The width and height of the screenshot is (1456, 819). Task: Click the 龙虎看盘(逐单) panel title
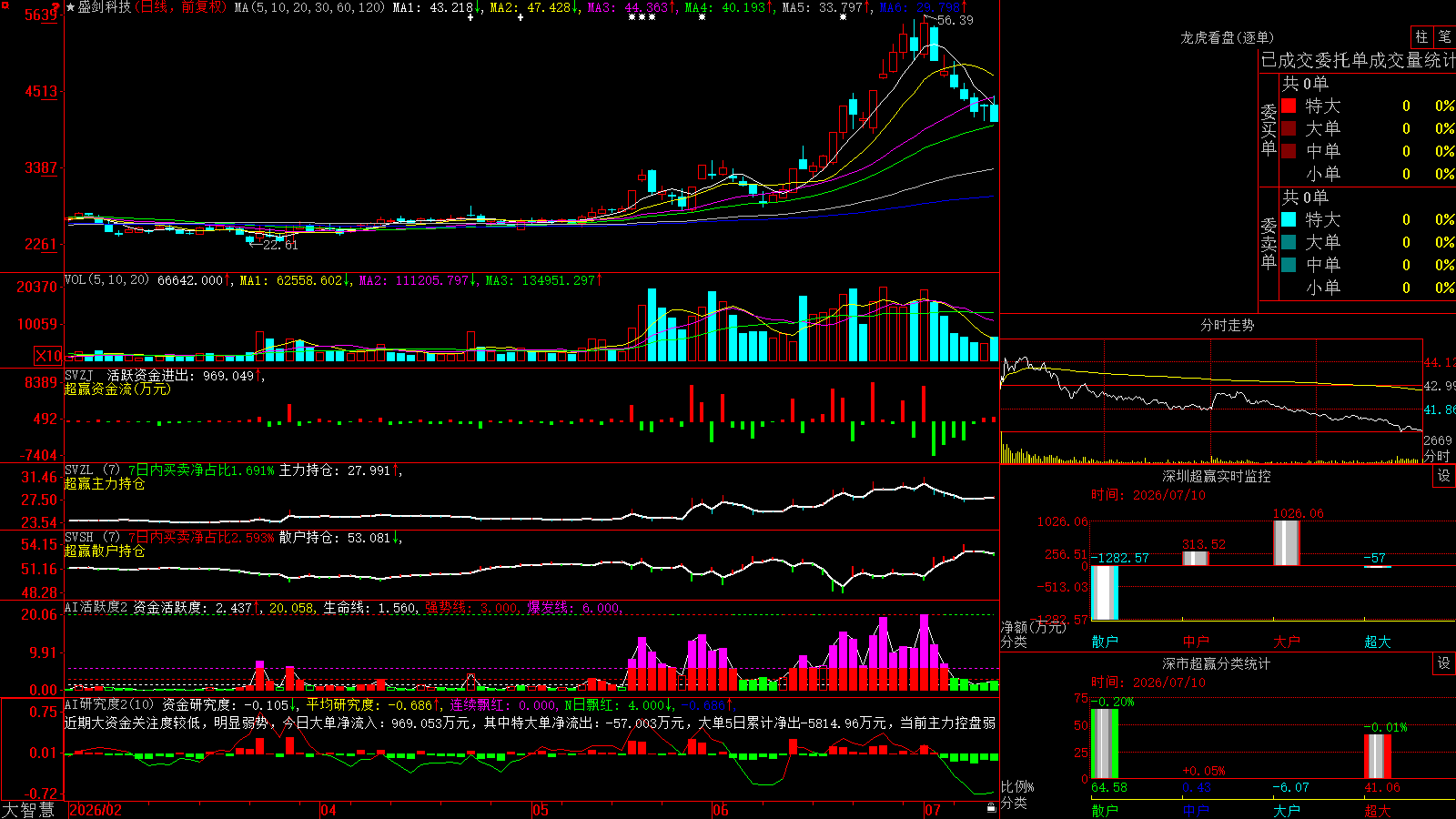1227,37
